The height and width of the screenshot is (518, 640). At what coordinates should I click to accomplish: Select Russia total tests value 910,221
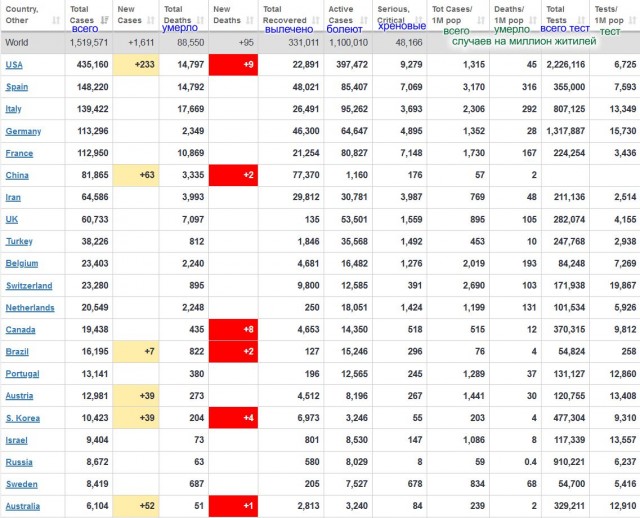point(569,462)
